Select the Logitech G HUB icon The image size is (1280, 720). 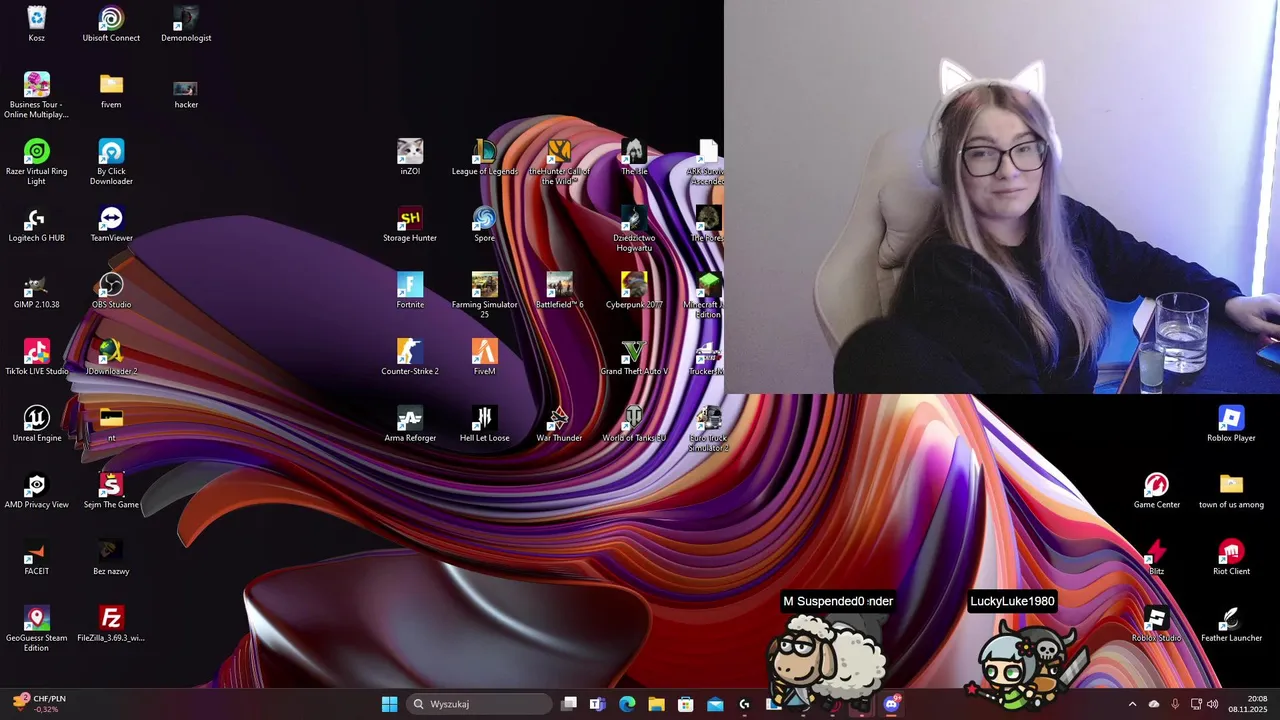(36, 224)
